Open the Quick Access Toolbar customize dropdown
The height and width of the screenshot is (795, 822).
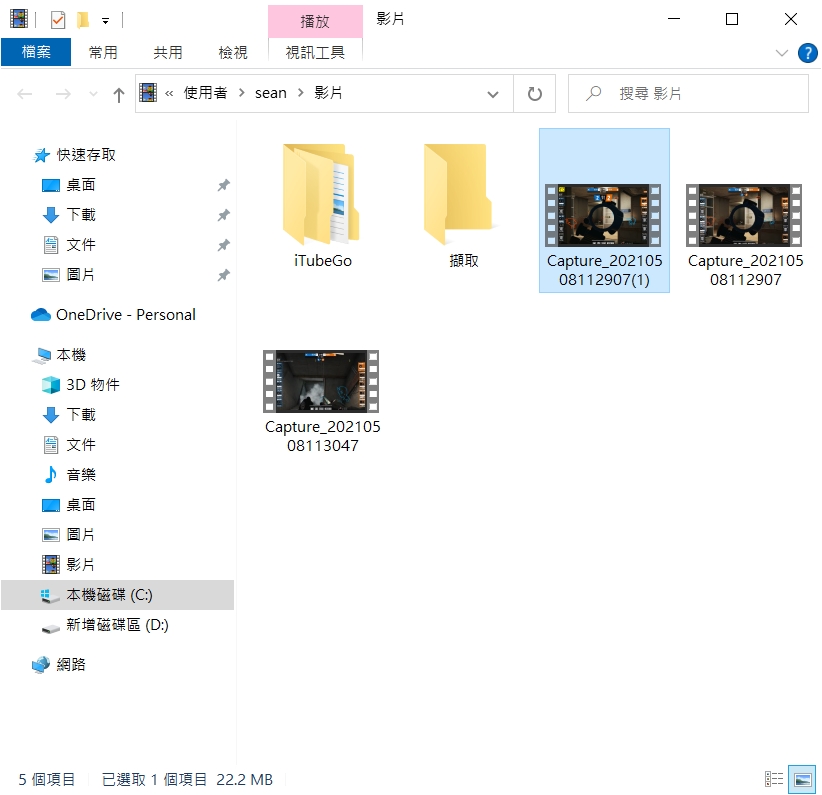click(x=105, y=20)
